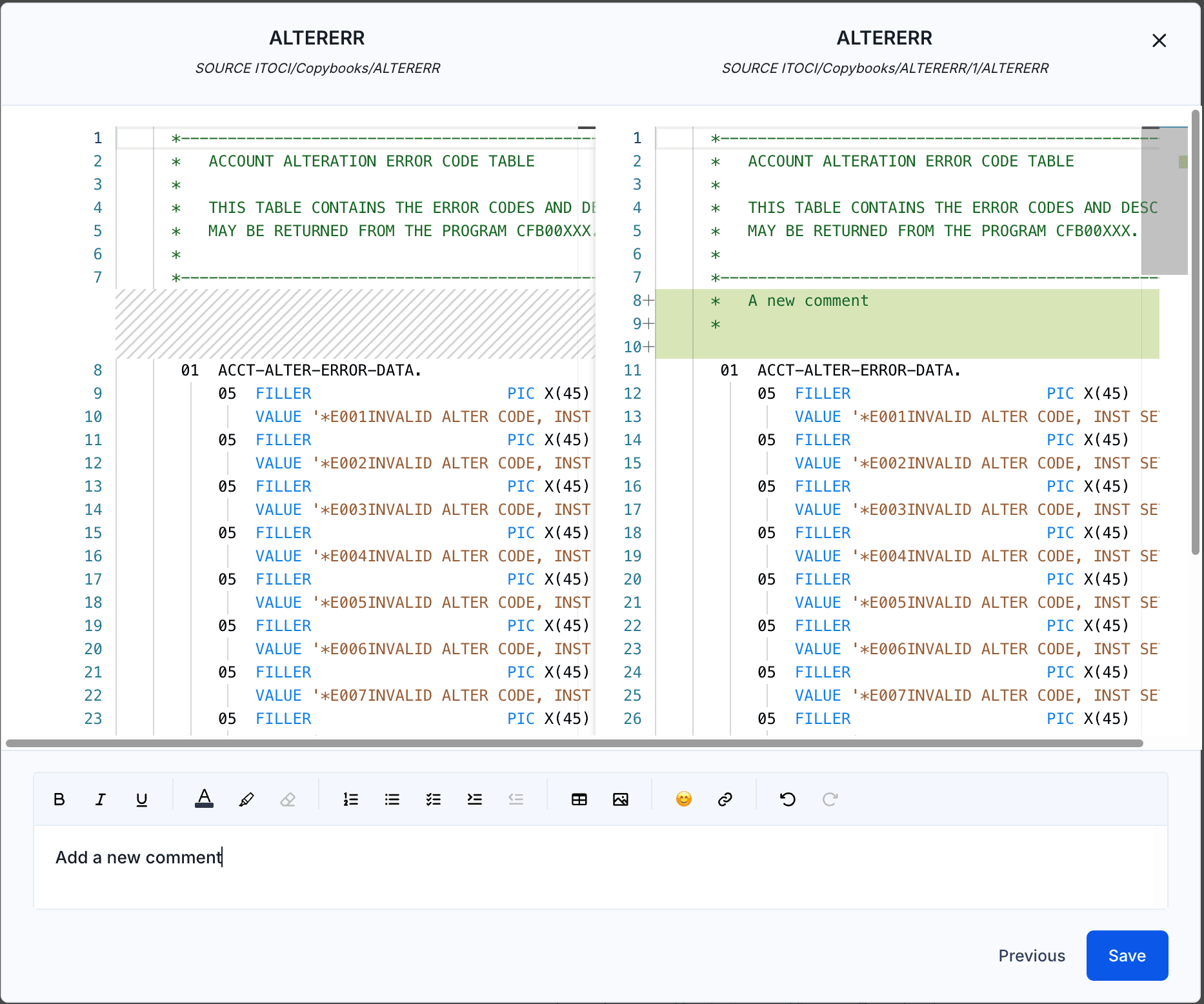Screen dimensions: 1204x1004
Task: Click the Save button
Action: point(1127,956)
